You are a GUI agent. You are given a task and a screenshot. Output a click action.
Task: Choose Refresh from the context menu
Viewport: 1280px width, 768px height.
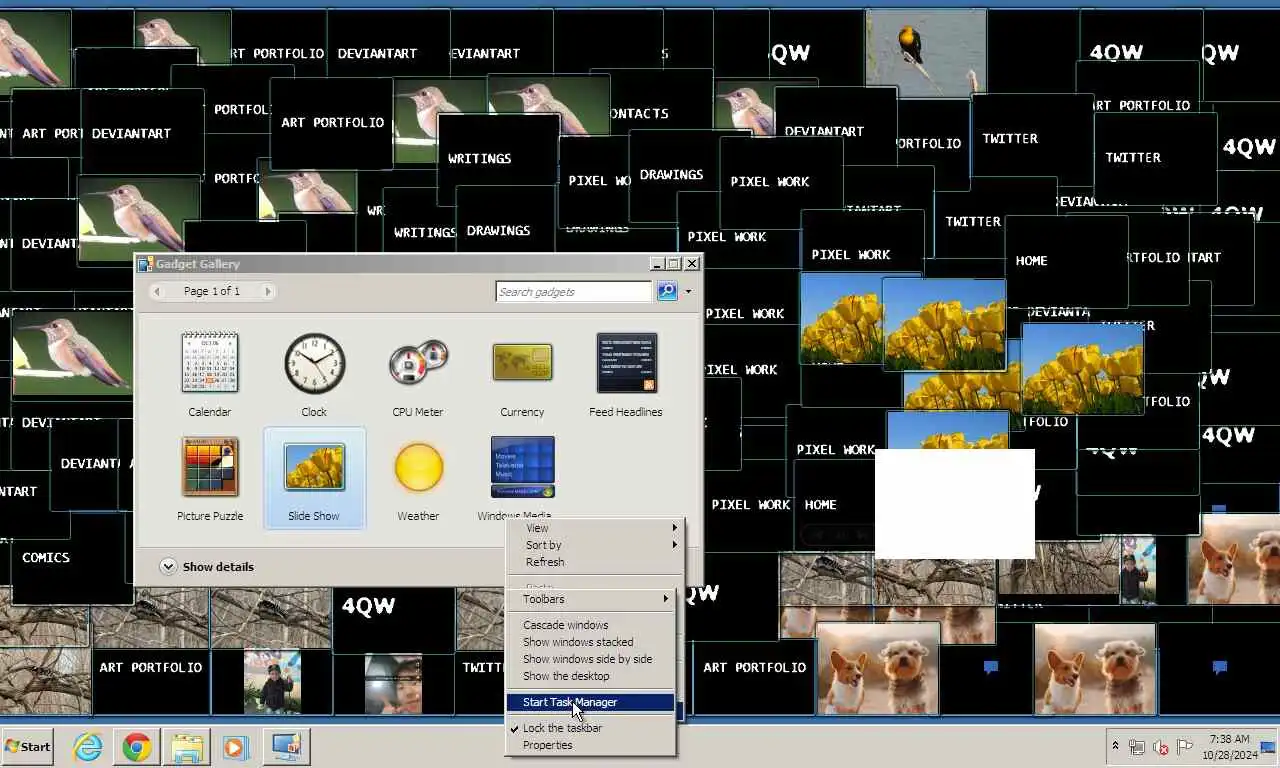pyautogui.click(x=597, y=562)
